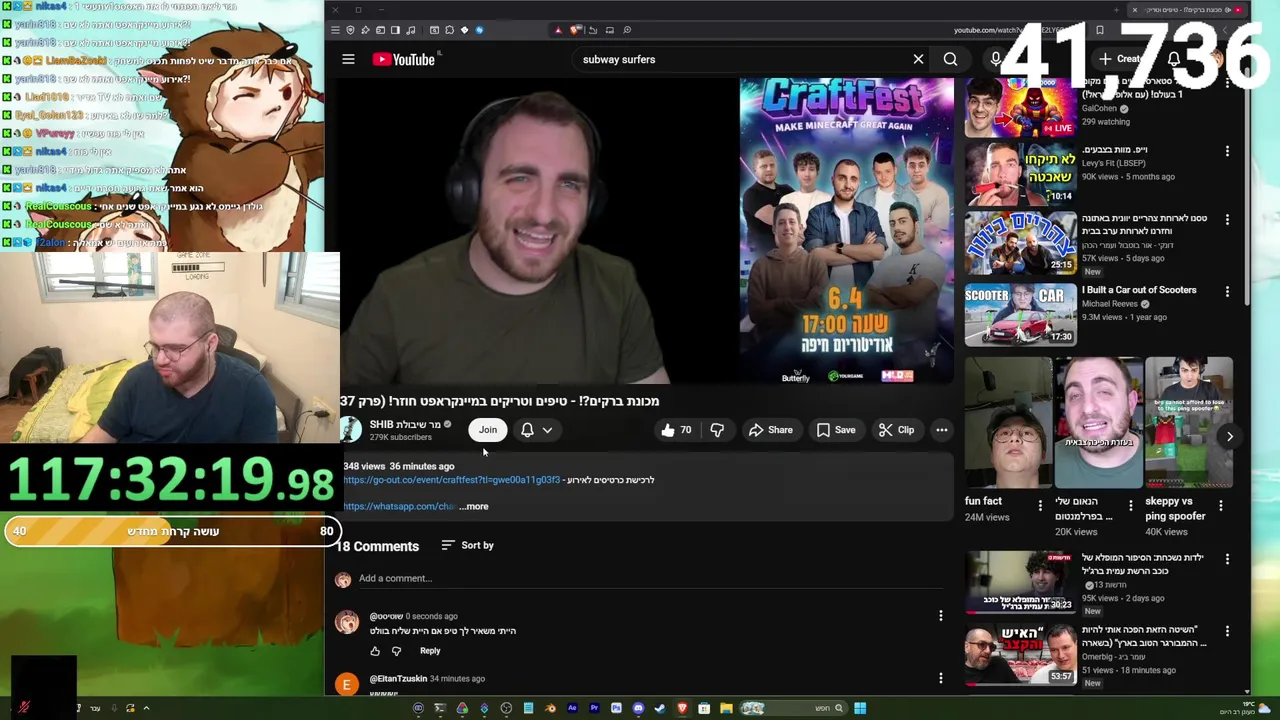Image resolution: width=1280 pixels, height=720 pixels.
Task: Open options for the 95K views video
Action: pos(1227,559)
